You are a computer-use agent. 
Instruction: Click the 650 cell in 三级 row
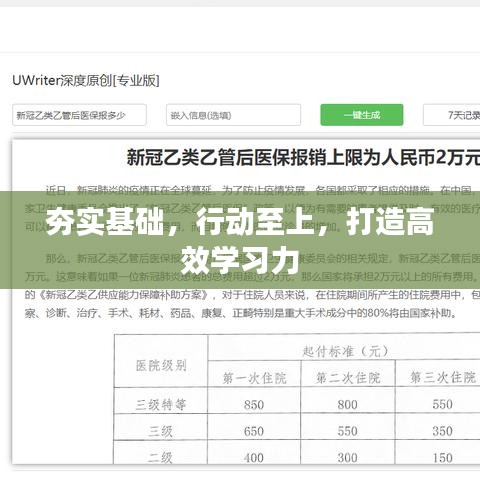[254, 431]
